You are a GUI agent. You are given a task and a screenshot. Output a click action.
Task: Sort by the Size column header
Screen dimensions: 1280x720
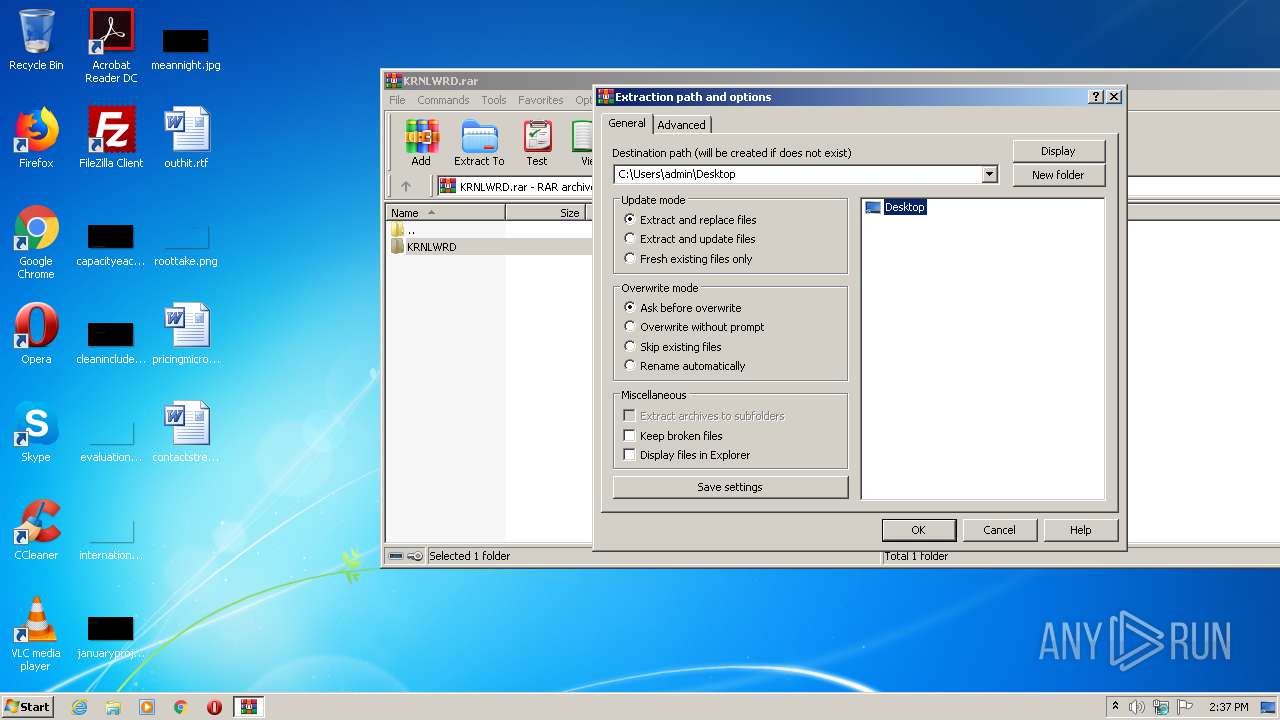point(548,213)
